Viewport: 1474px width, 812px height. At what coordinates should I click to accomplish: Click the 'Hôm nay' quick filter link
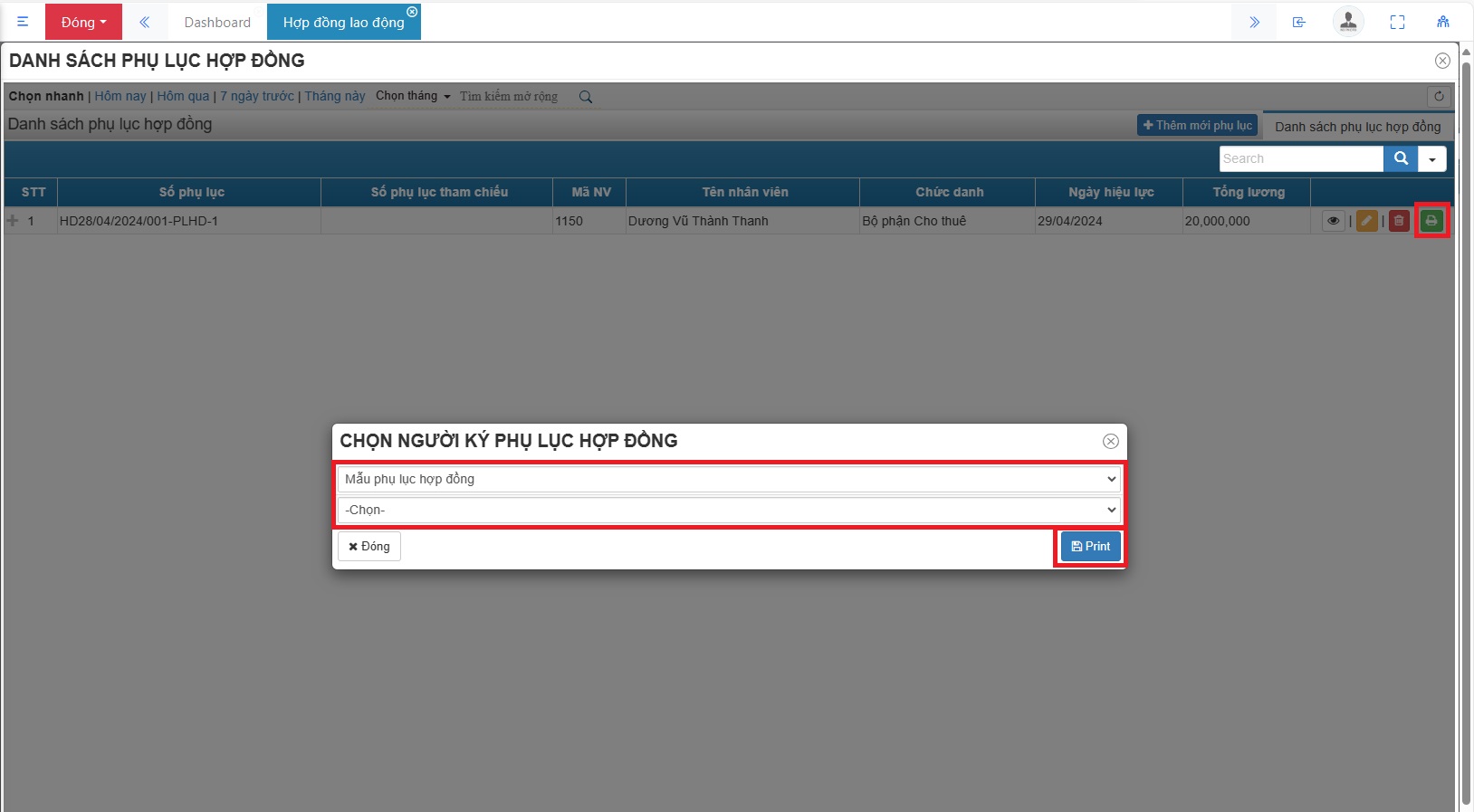(x=120, y=96)
